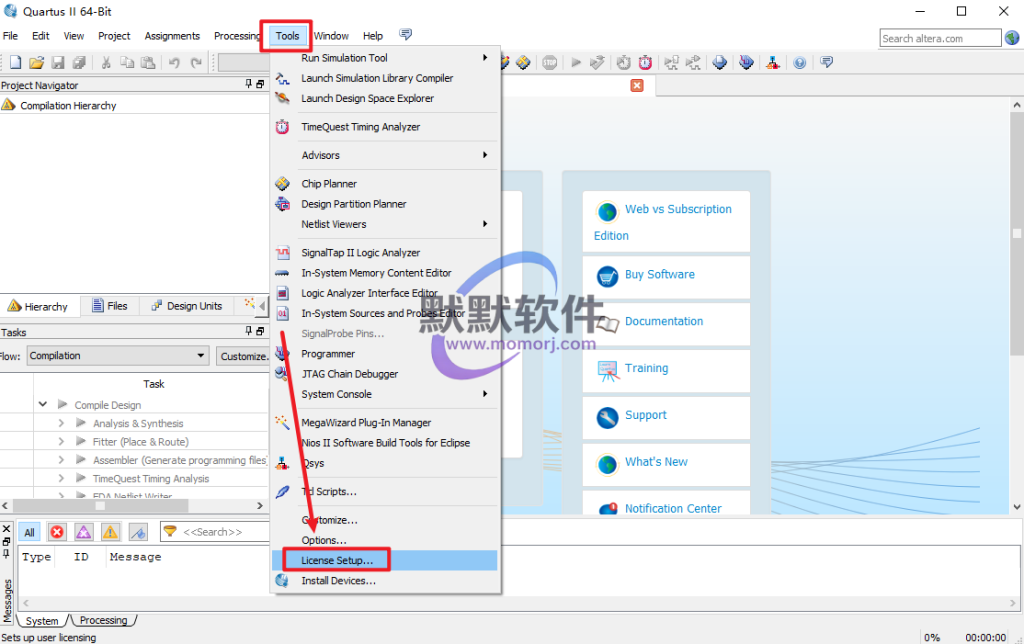
Task: Click the Start Compilation play icon
Action: point(575,63)
